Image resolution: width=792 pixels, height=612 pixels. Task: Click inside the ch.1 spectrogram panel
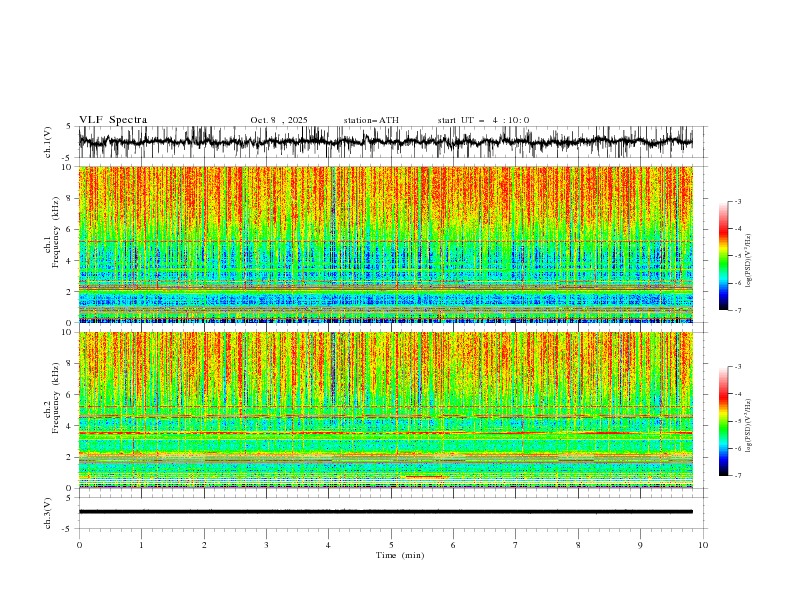click(385, 244)
